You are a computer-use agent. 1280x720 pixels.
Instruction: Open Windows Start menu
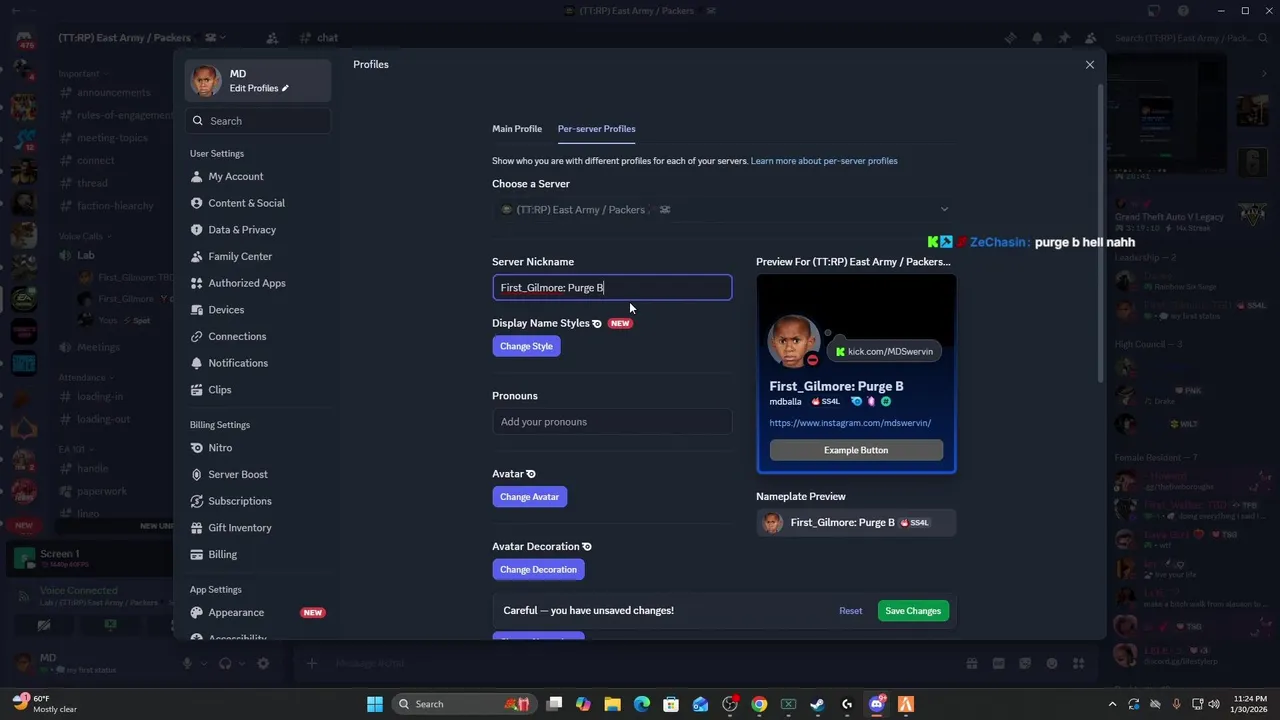coord(374,704)
